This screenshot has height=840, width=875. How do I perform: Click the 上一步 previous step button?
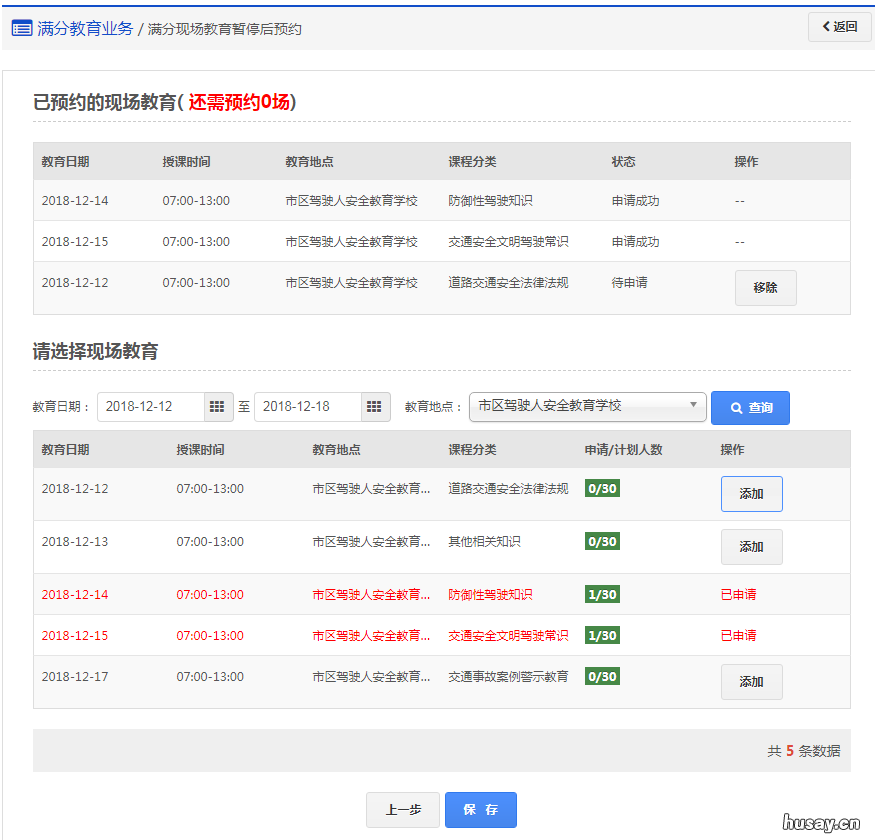point(403,810)
